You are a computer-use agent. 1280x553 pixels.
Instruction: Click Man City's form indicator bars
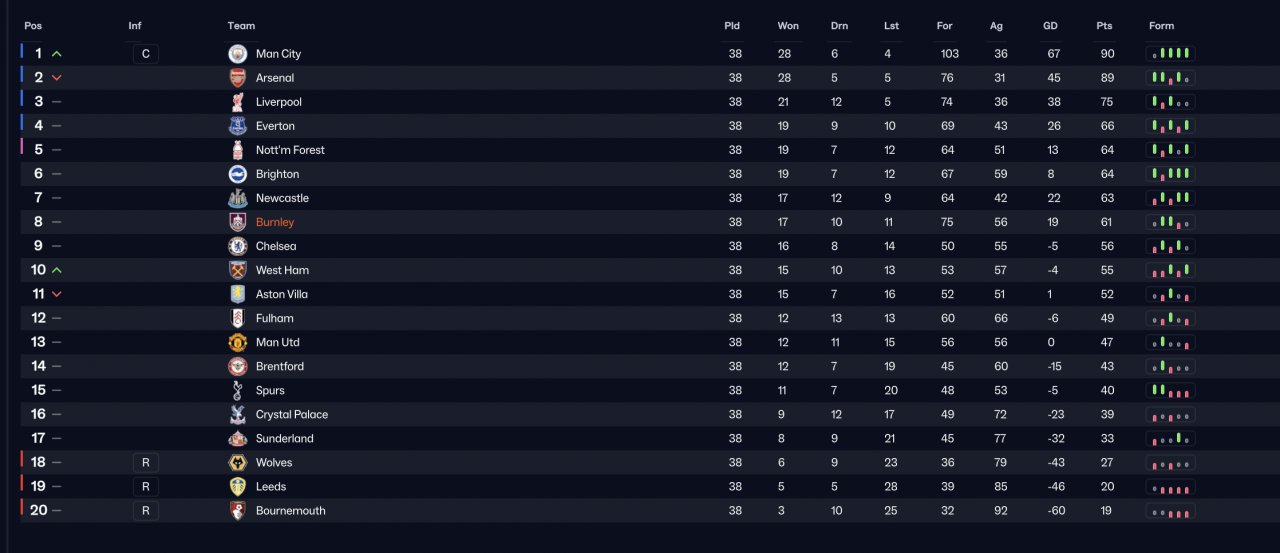pyautogui.click(x=1170, y=54)
